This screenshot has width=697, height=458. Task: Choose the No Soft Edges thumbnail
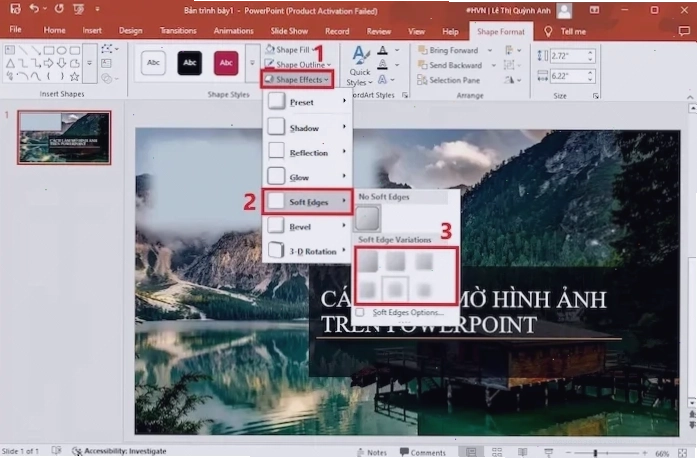[367, 218]
